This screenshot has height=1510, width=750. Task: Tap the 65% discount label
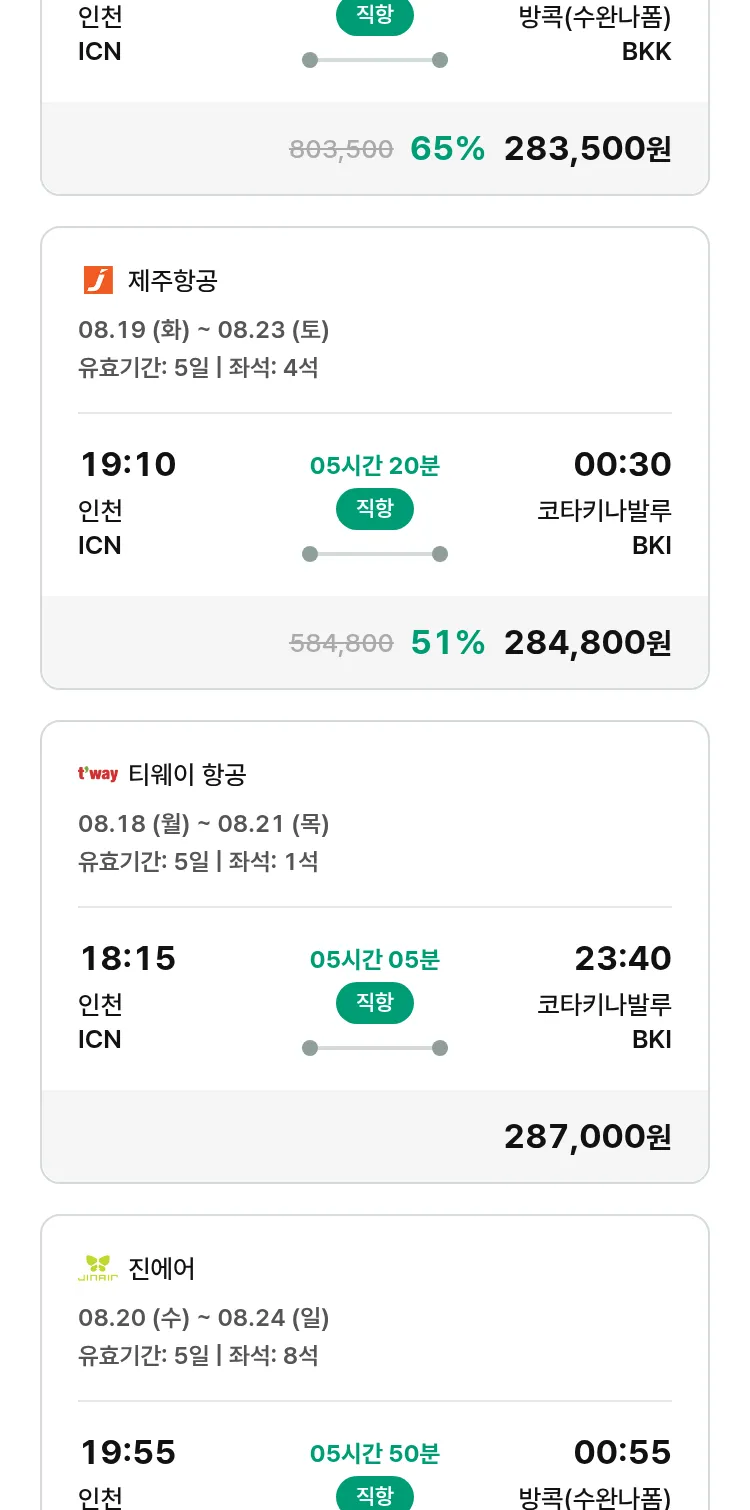(x=447, y=149)
